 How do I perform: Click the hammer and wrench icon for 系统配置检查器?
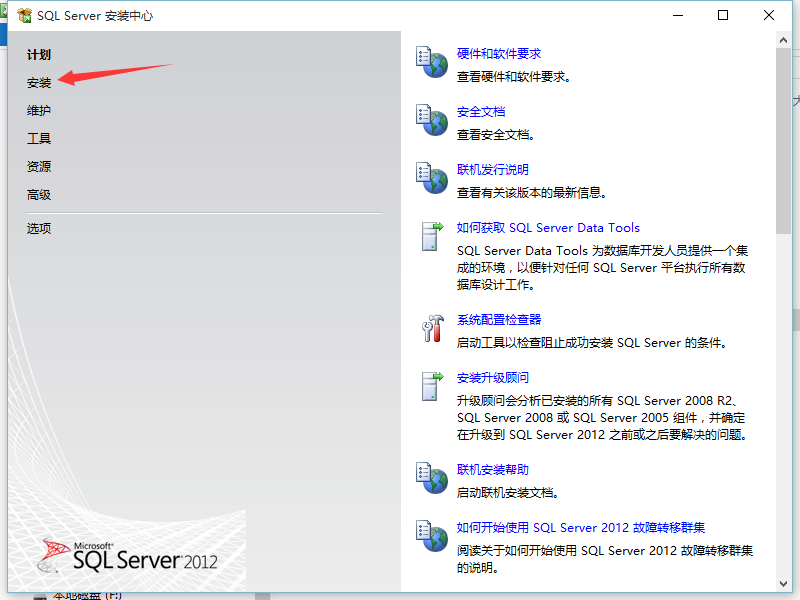tap(433, 328)
